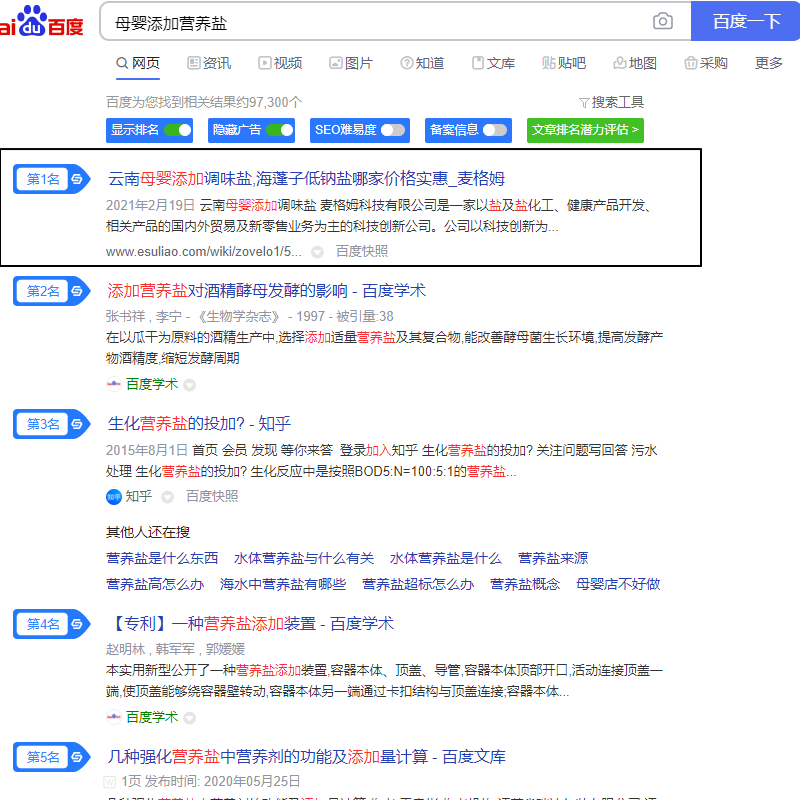Open the 知道 tab

[422, 63]
